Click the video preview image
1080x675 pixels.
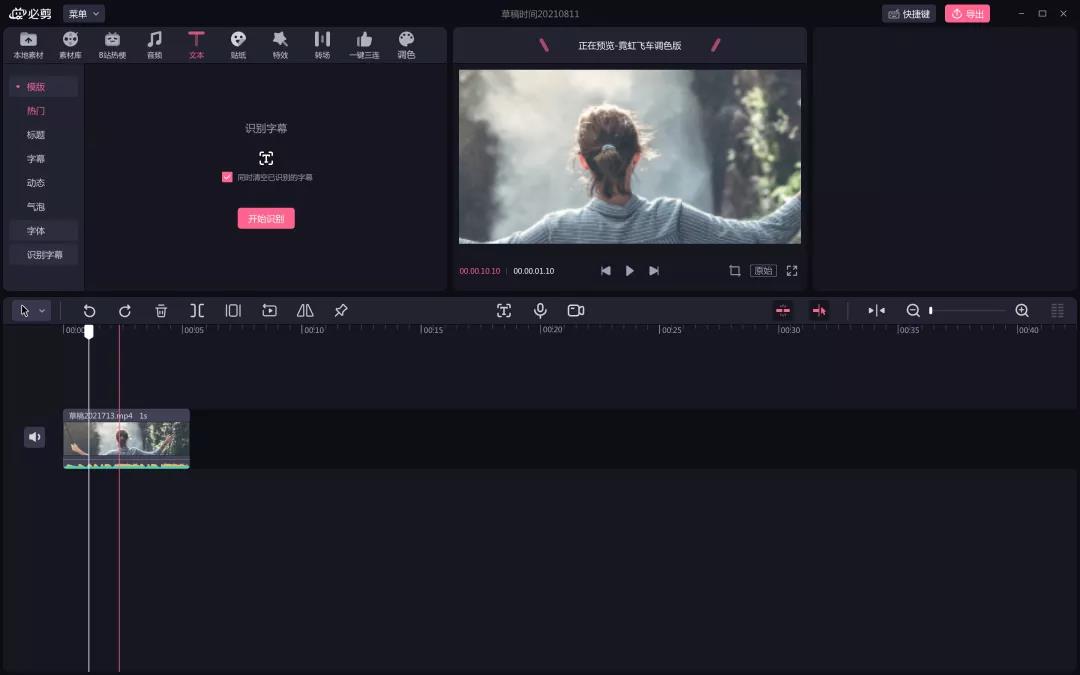point(630,156)
